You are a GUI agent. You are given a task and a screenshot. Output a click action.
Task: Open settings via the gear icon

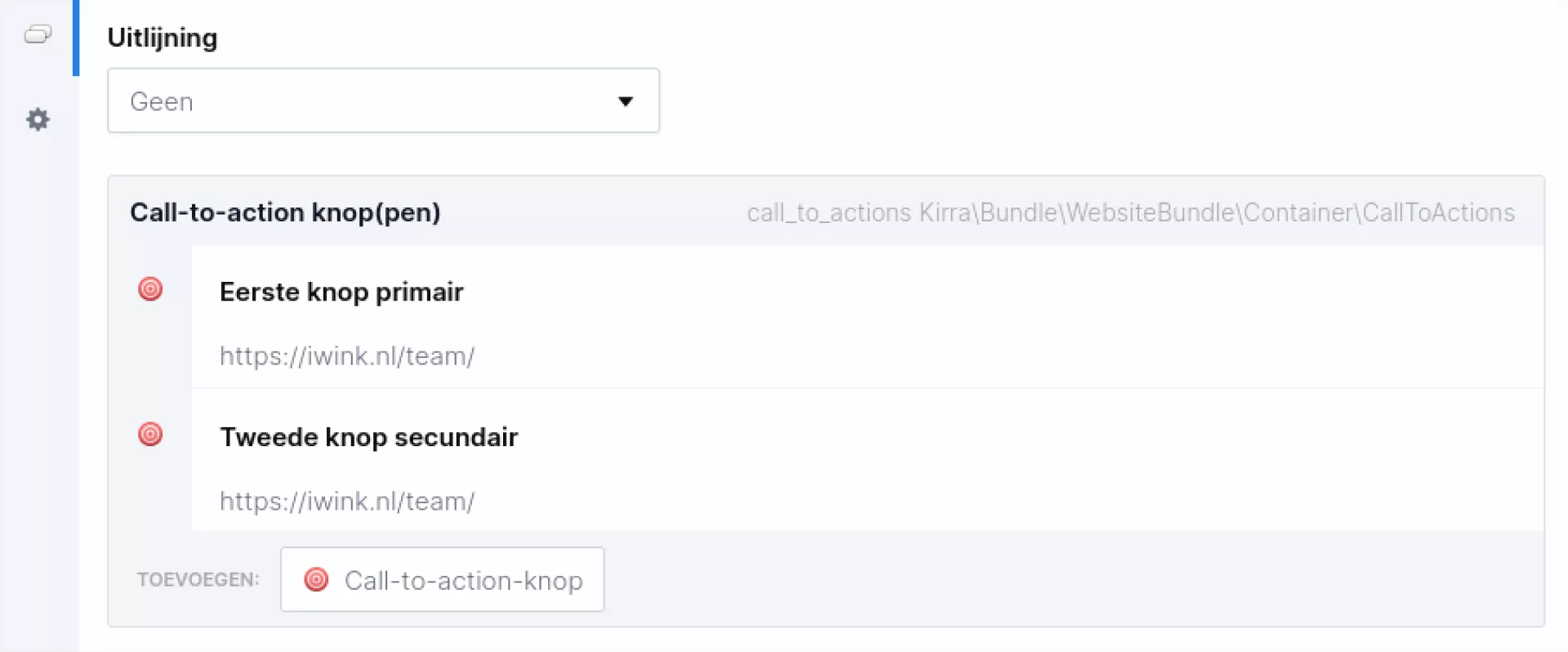[x=38, y=120]
